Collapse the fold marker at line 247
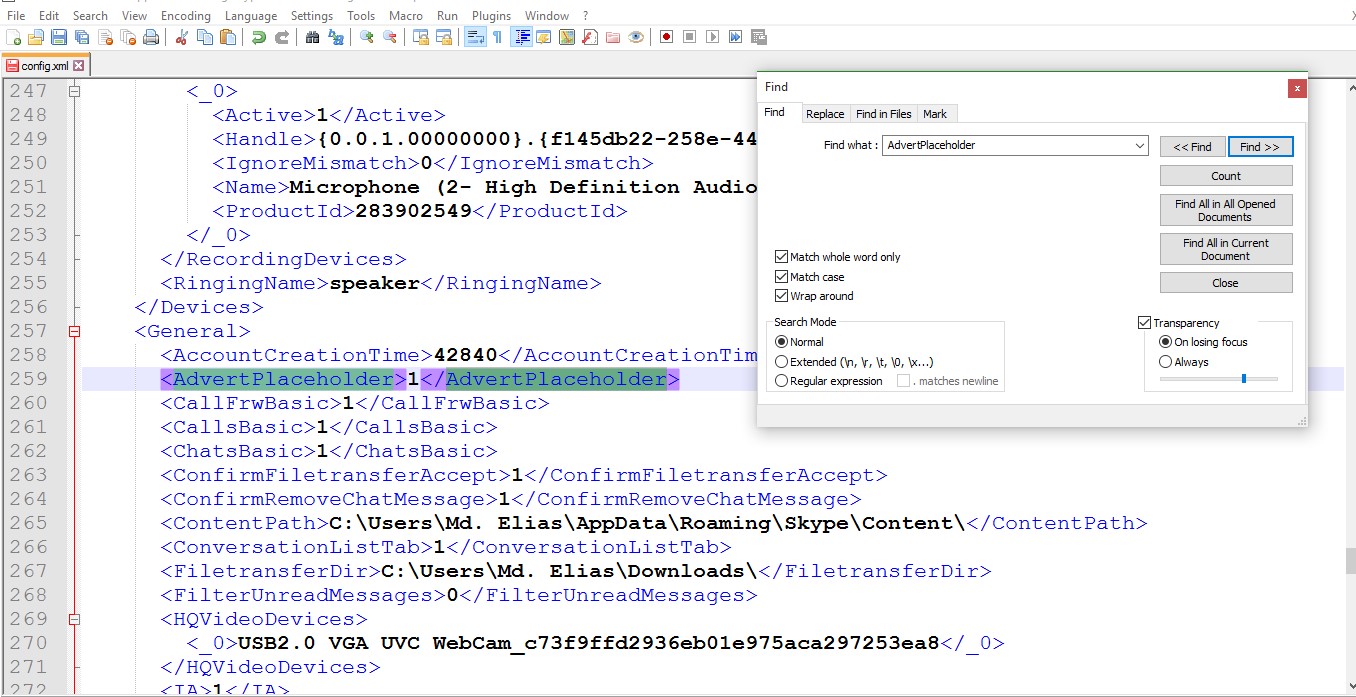Image resolution: width=1356 pixels, height=697 pixels. [74, 91]
